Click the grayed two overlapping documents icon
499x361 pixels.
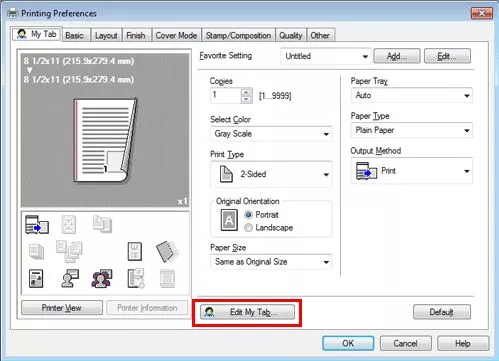click(102, 224)
